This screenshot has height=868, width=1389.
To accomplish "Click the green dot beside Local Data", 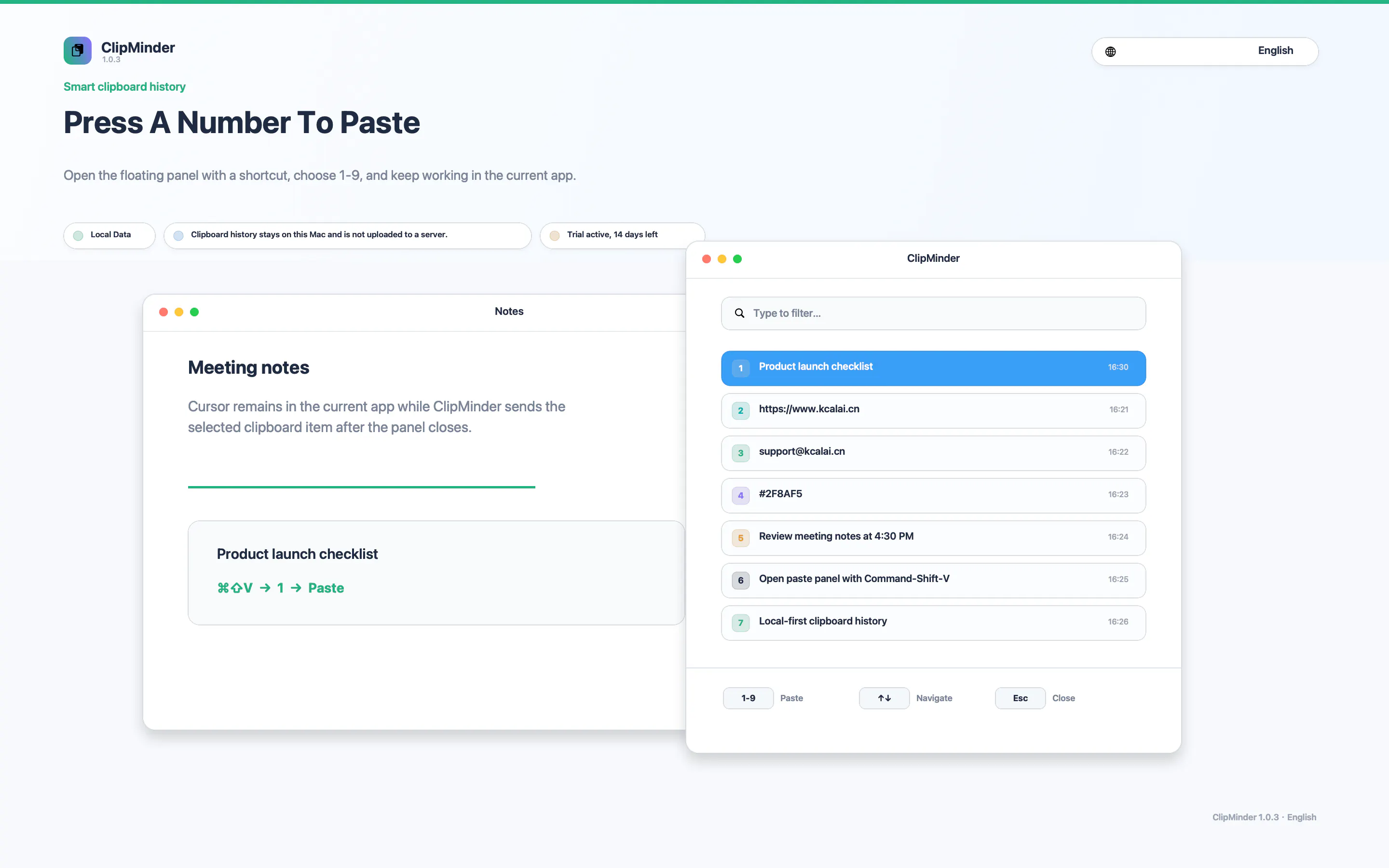I will [78, 235].
